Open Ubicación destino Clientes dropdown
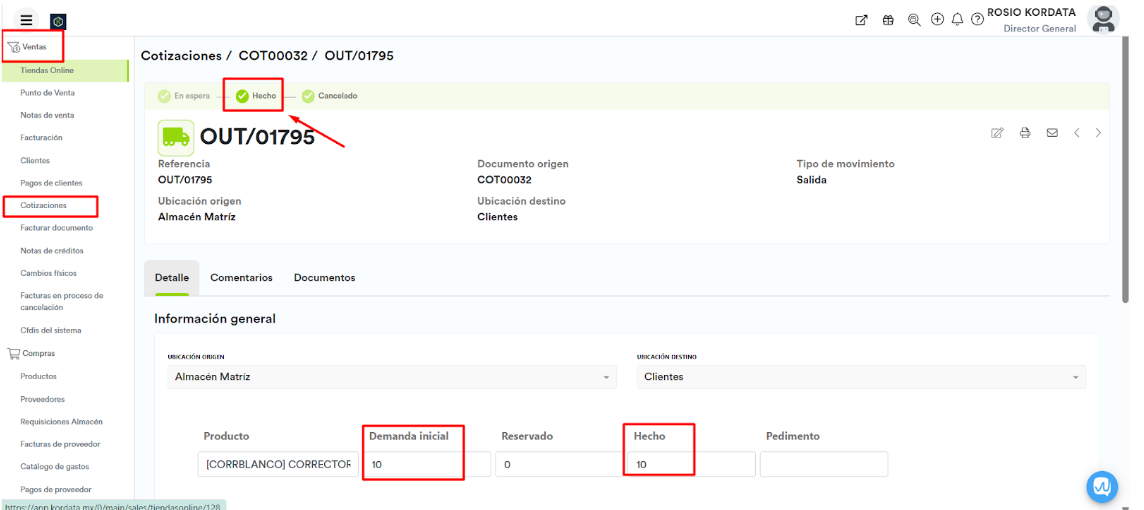Image resolution: width=1144 pixels, height=510 pixels. (861, 377)
